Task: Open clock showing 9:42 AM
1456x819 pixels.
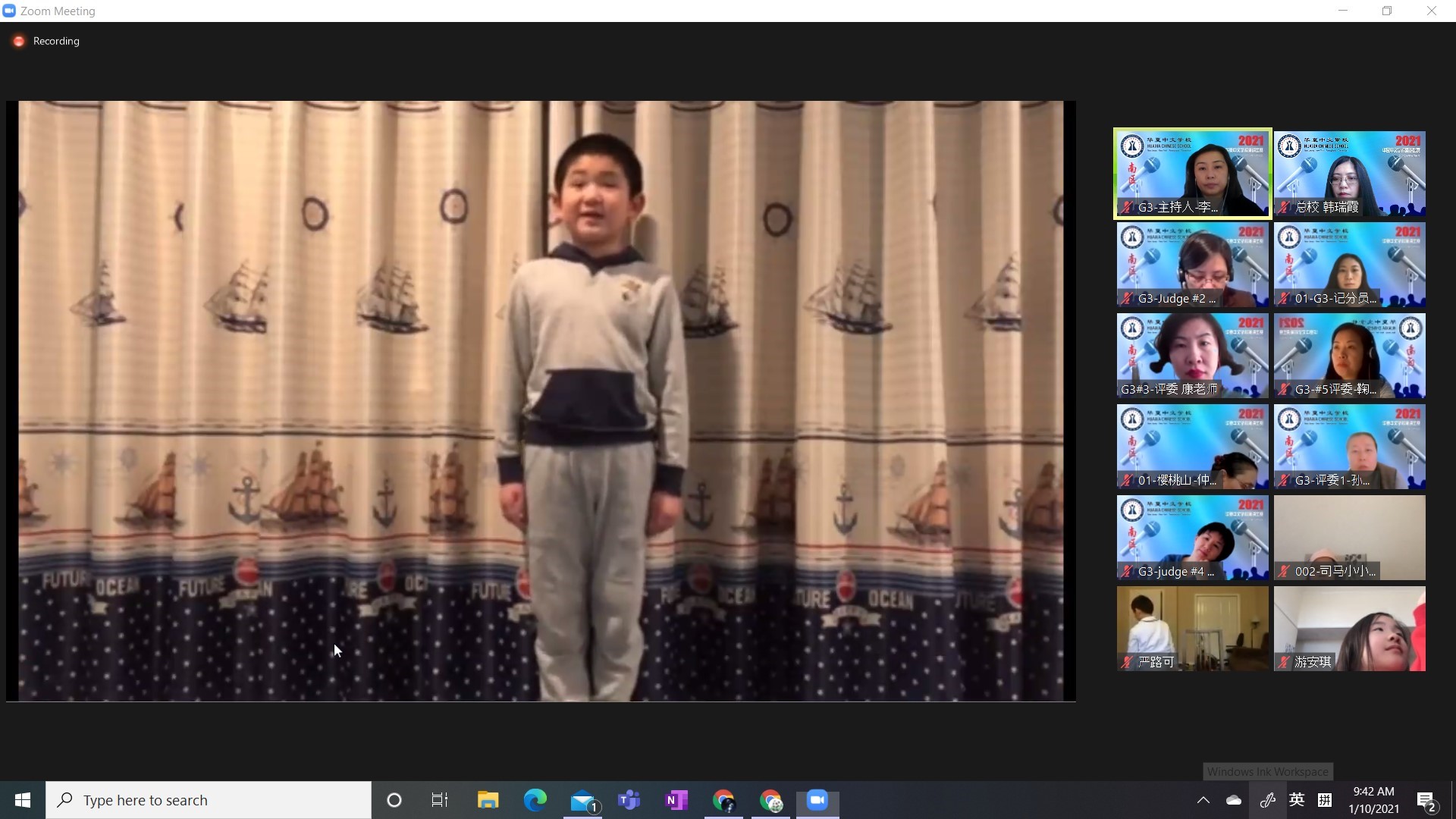Action: (1374, 800)
